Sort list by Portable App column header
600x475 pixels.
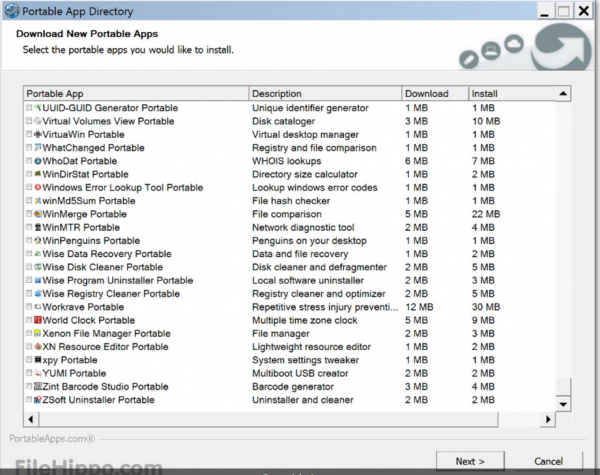tap(135, 94)
